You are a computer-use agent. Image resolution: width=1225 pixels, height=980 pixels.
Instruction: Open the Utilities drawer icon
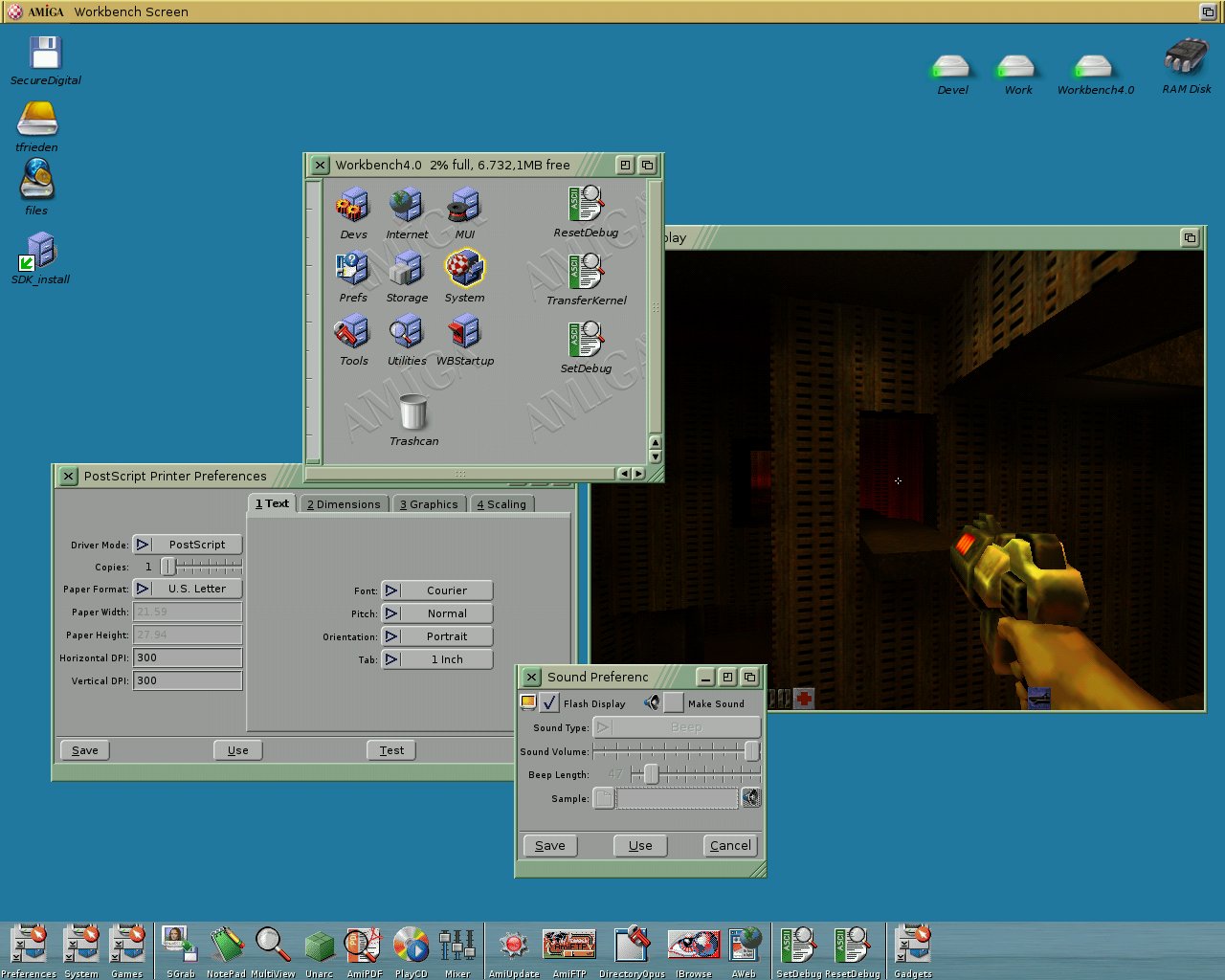click(406, 334)
